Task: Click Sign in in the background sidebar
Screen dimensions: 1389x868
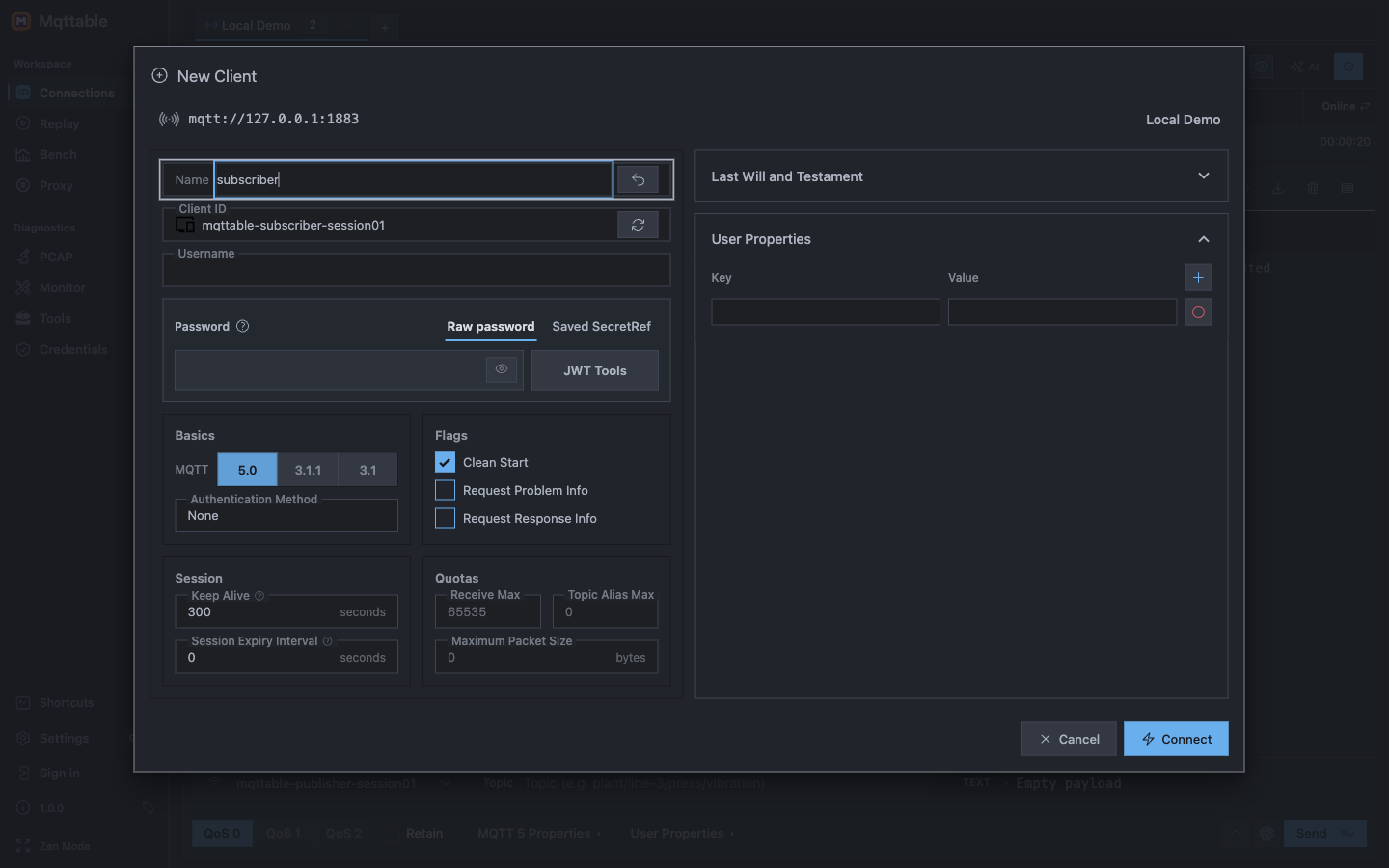Action: point(48,773)
